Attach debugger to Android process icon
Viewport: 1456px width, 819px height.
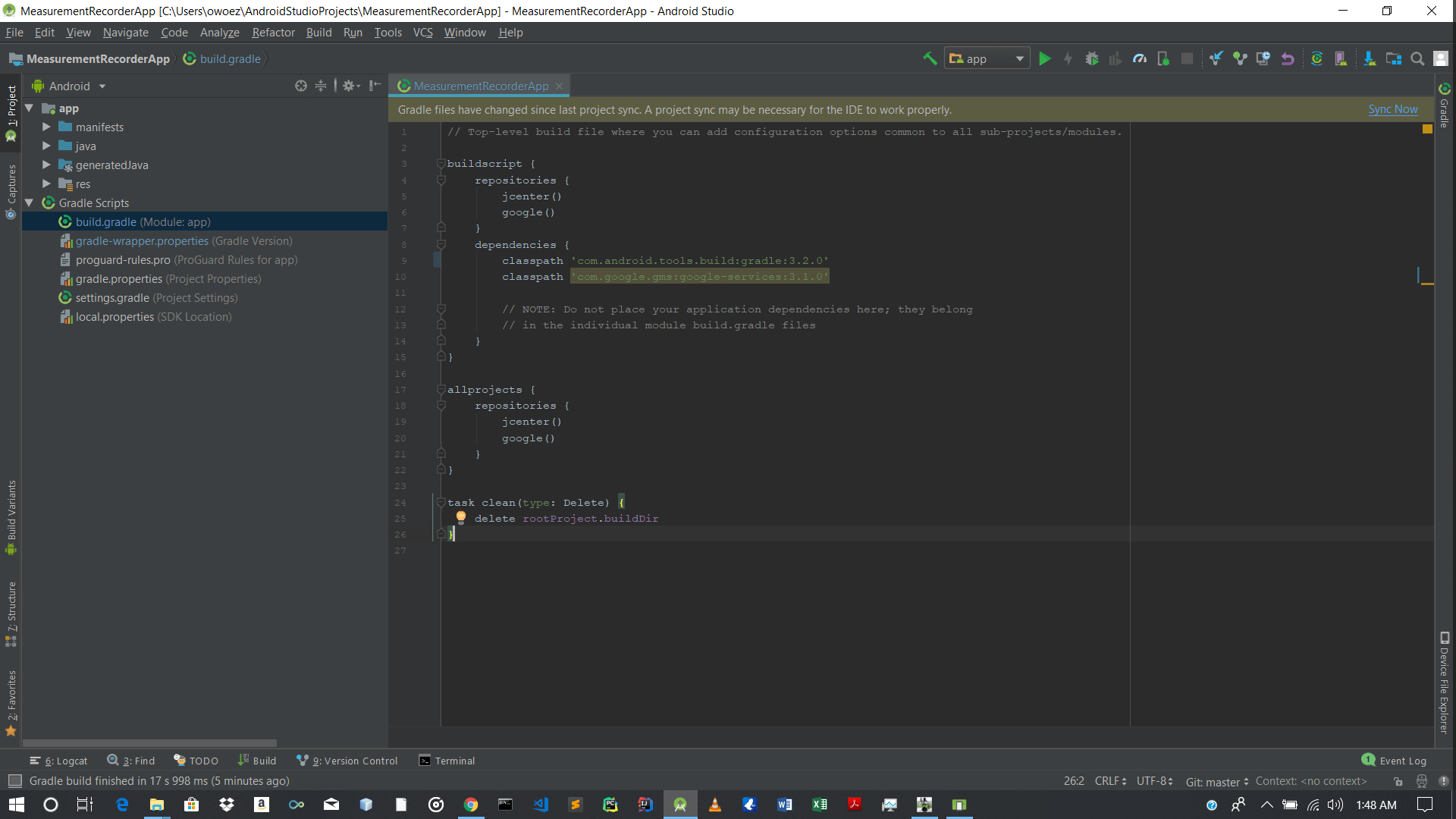(x=1164, y=58)
